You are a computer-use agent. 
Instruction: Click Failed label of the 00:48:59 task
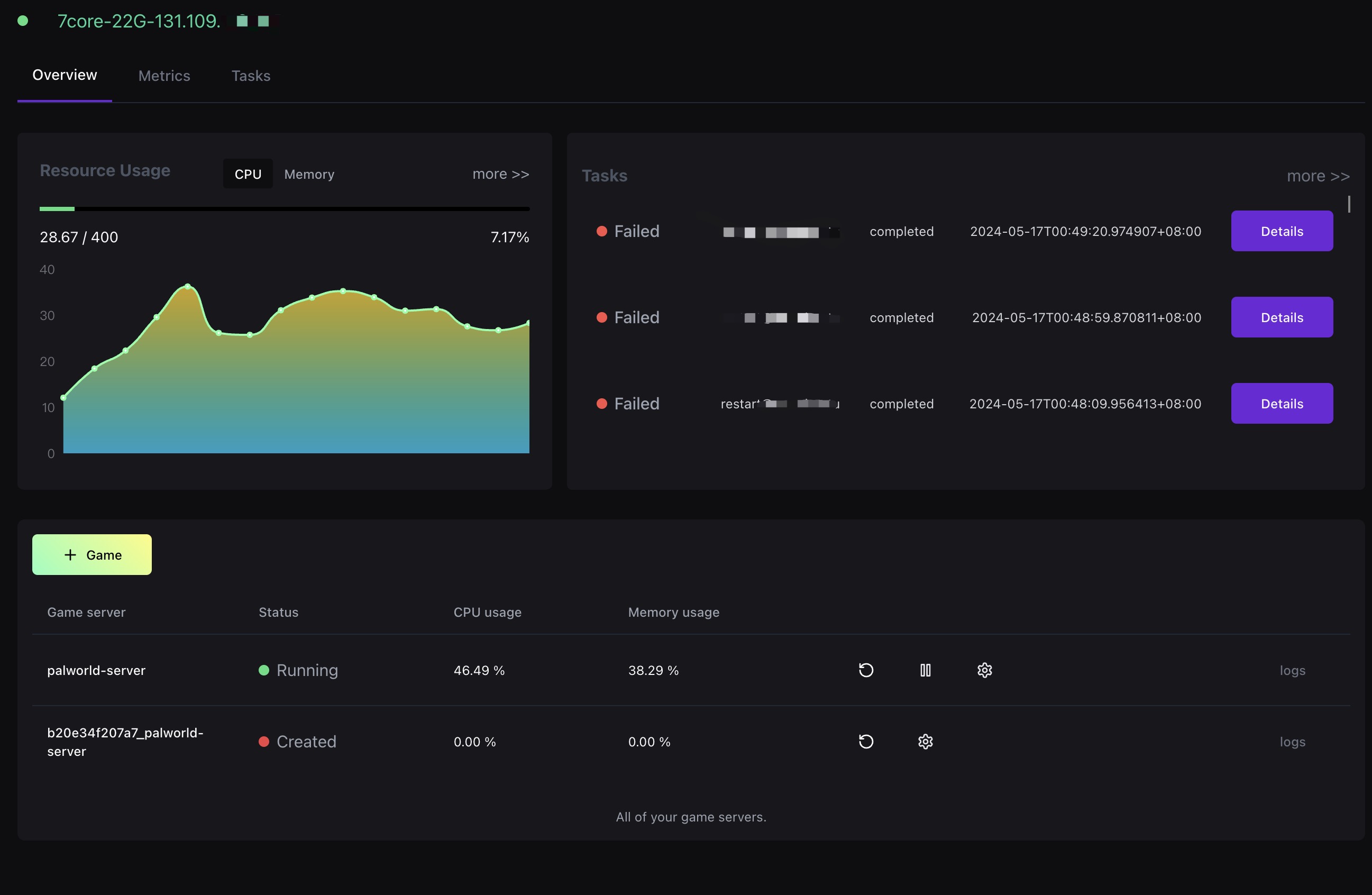636,318
